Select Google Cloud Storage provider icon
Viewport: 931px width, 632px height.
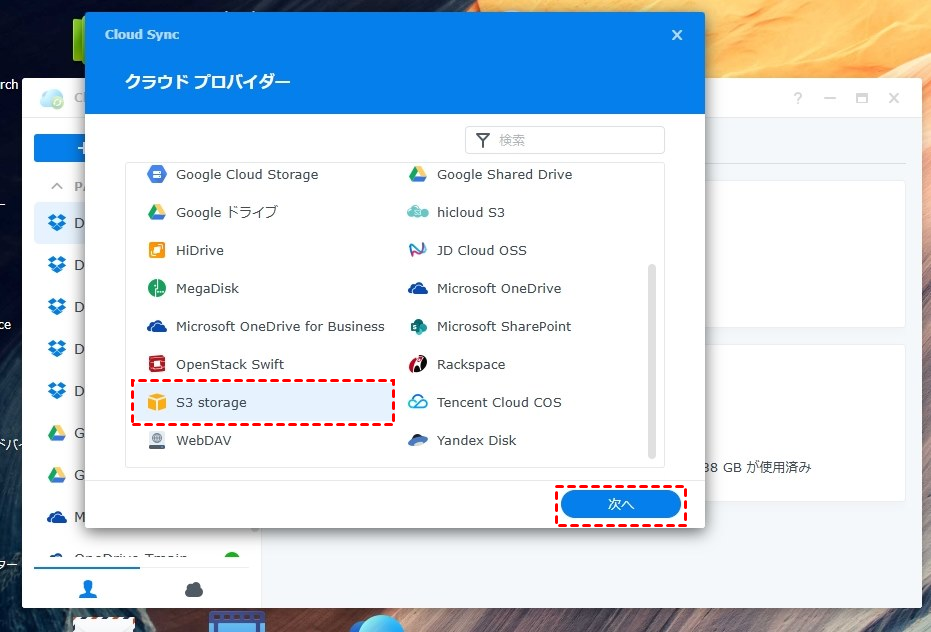point(157,175)
